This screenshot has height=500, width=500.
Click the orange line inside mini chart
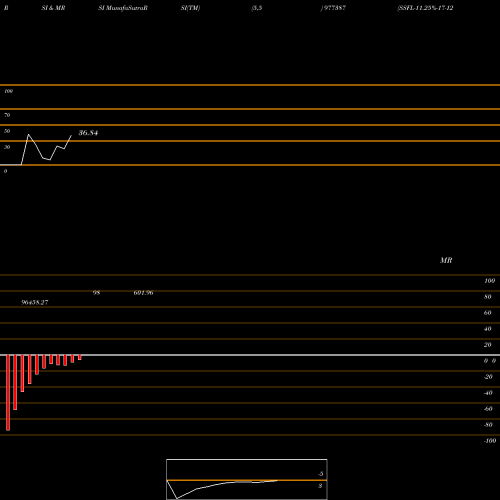click(x=247, y=480)
